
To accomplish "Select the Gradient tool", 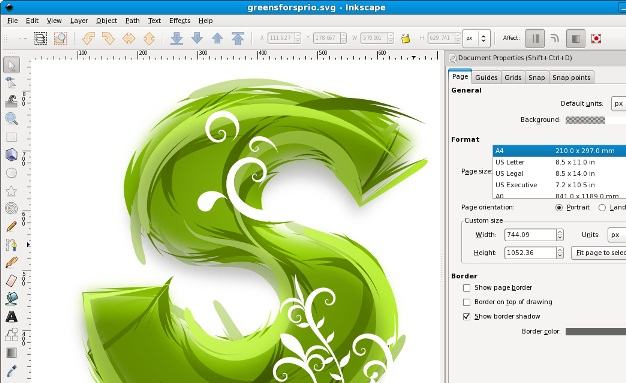I will coord(11,353).
